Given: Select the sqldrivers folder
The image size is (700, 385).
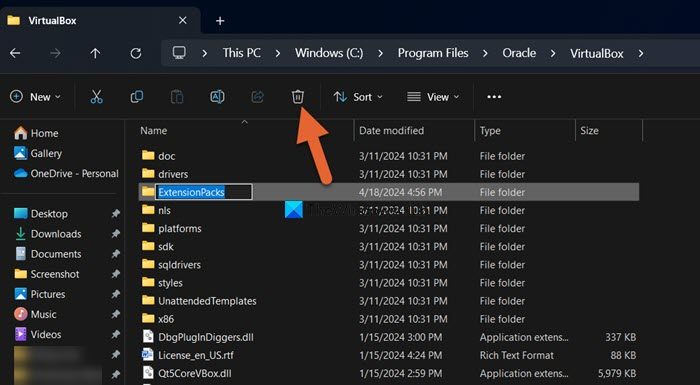Looking at the screenshot, I should (x=389, y=264).
